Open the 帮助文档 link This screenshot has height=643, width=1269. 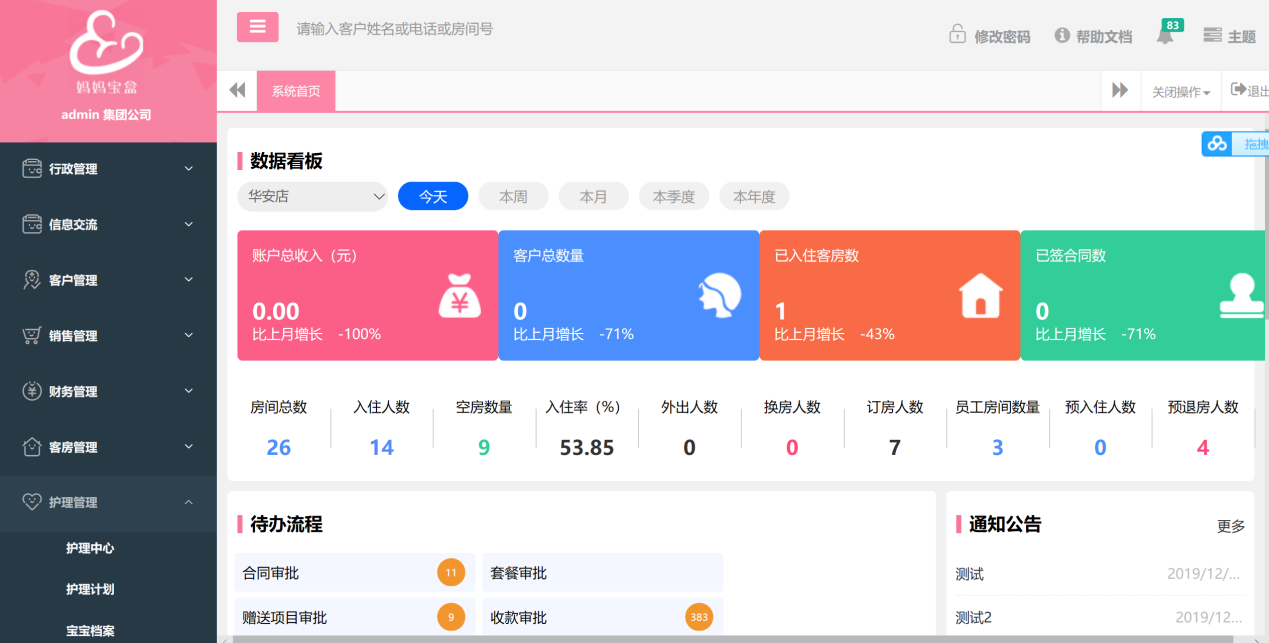coord(1104,36)
